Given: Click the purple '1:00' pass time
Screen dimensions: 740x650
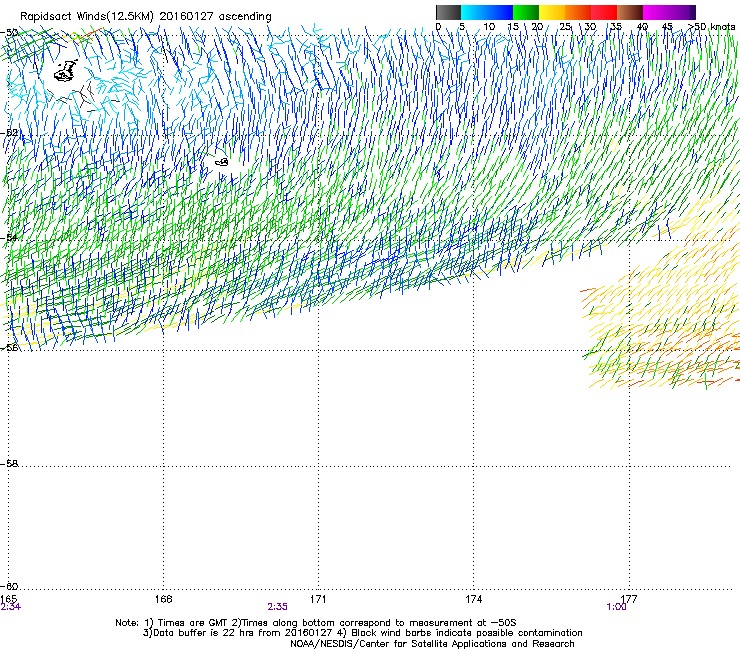Looking at the screenshot, I should 616,607.
